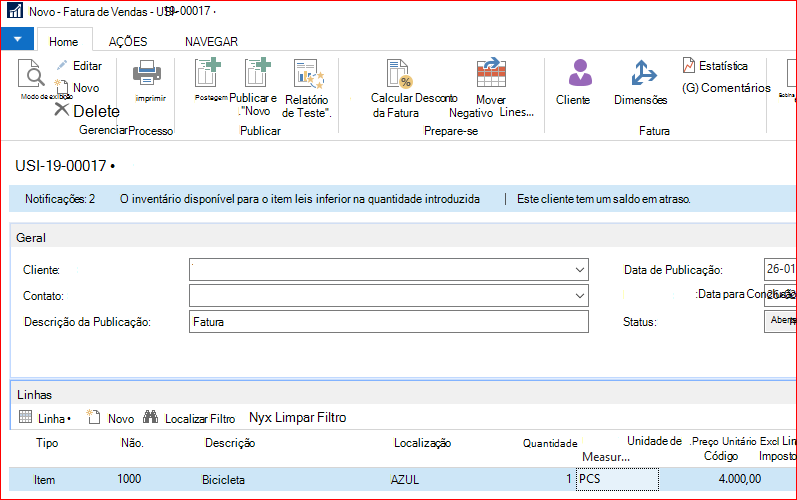Click the Contato input field
Viewport: 797px width, 500px height.
coord(389,295)
